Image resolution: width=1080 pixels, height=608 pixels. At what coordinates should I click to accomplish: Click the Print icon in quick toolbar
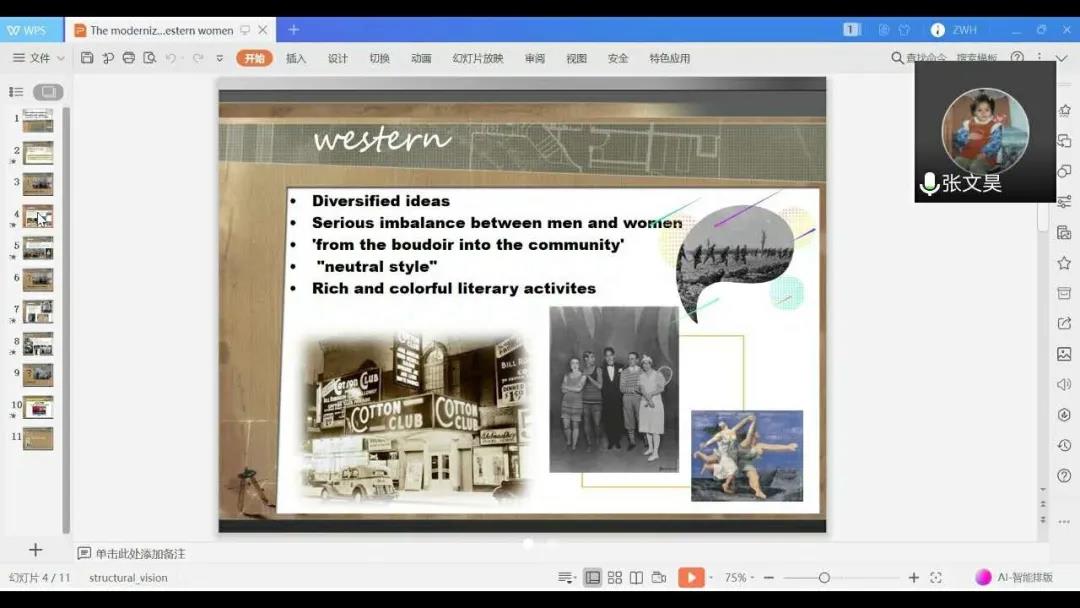click(128, 58)
